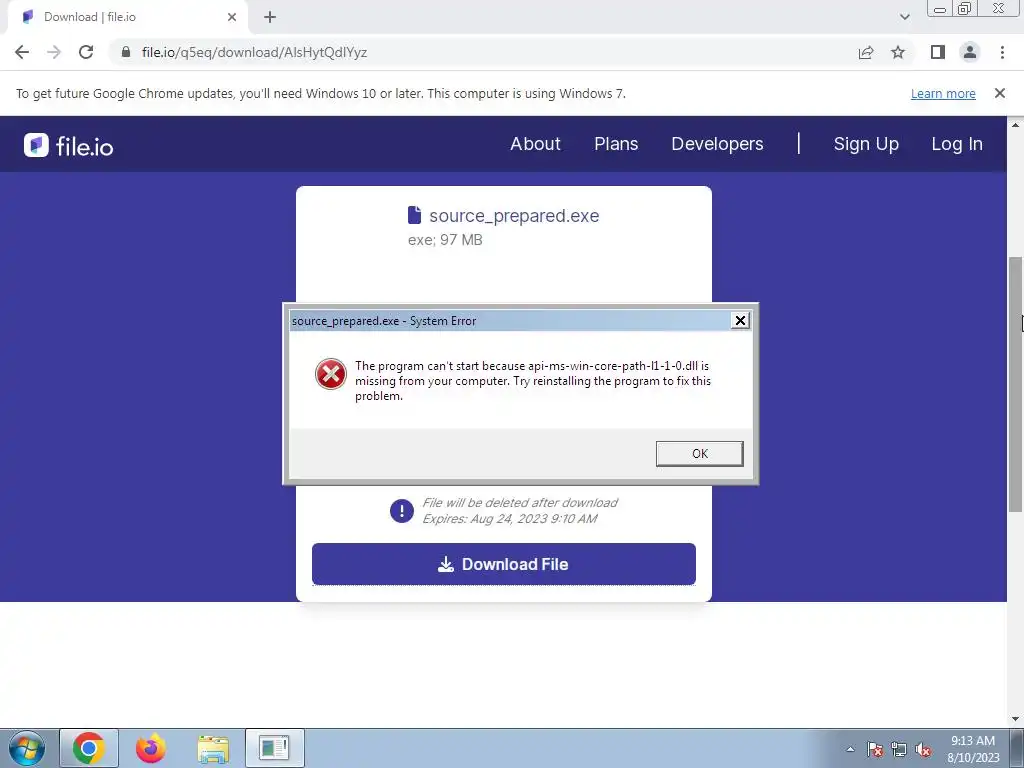Viewport: 1024px width, 768px height.
Task: Minimize the Chrome window
Action: tap(940, 8)
